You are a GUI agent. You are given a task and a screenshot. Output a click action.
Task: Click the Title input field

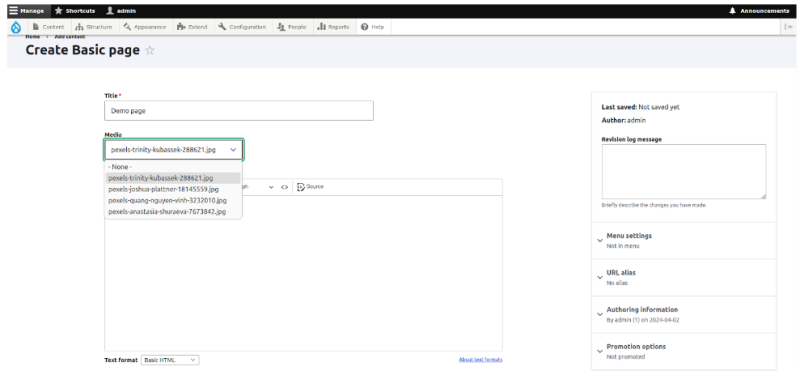coord(239,111)
